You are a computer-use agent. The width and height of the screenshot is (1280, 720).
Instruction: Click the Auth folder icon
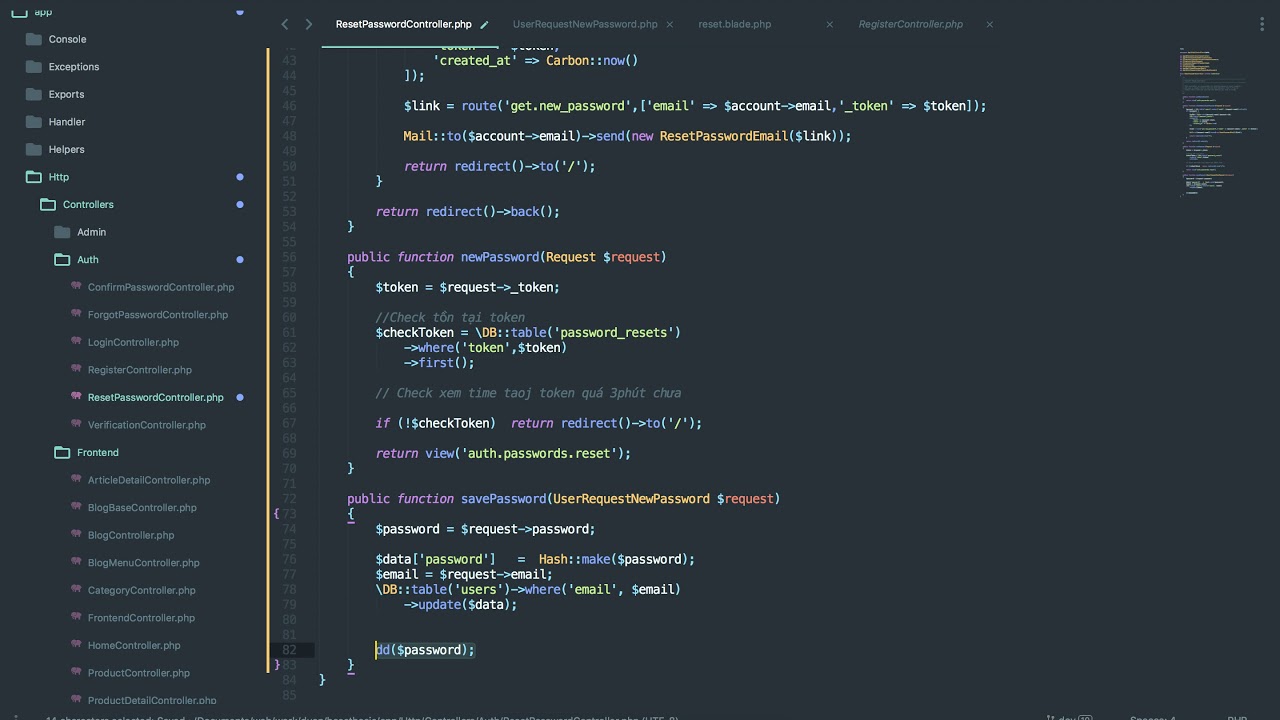click(61, 259)
